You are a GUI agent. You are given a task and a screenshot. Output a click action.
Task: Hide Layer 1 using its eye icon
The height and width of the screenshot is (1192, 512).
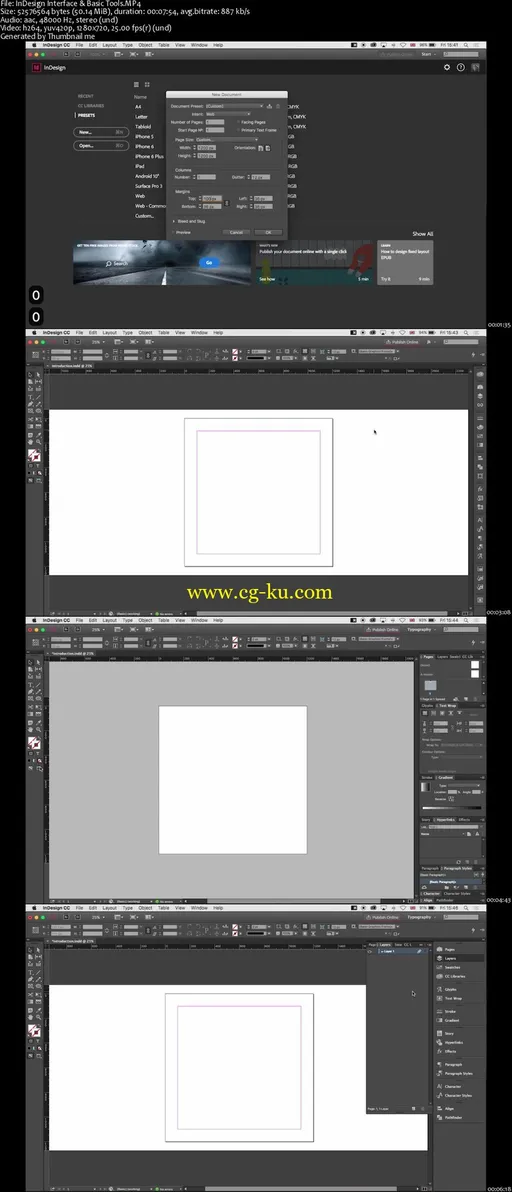(370, 951)
